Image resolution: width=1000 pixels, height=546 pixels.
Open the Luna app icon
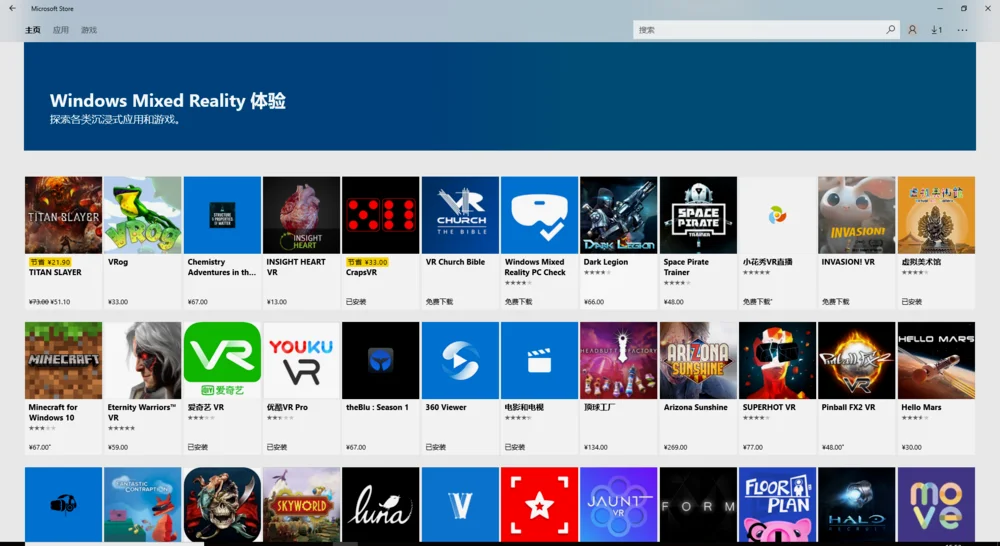click(x=381, y=505)
